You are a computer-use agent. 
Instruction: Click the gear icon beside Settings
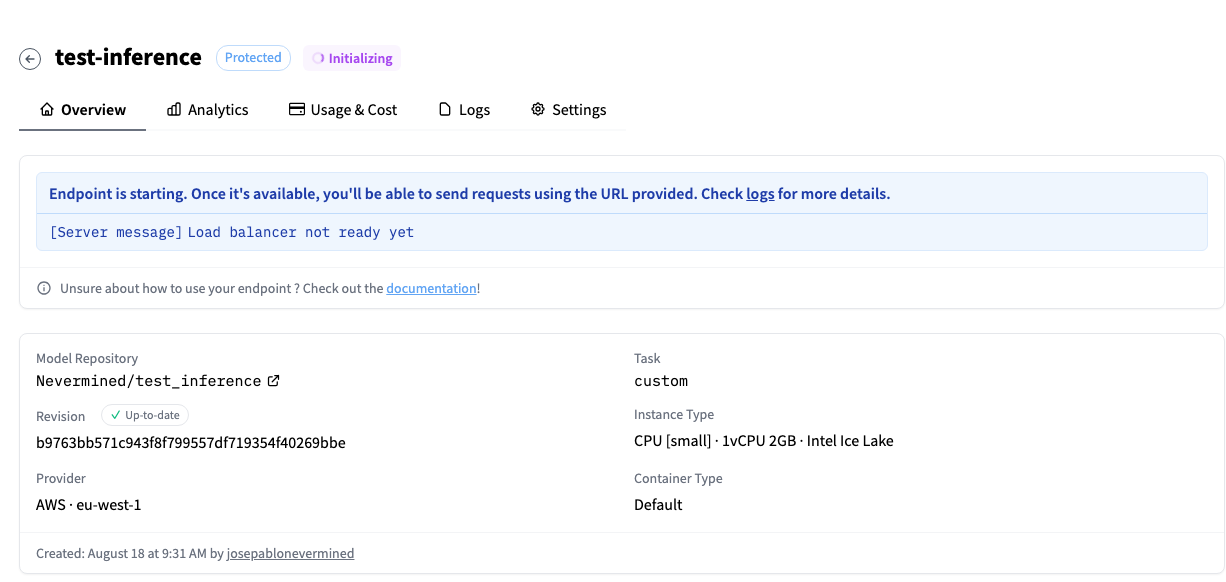(x=538, y=110)
